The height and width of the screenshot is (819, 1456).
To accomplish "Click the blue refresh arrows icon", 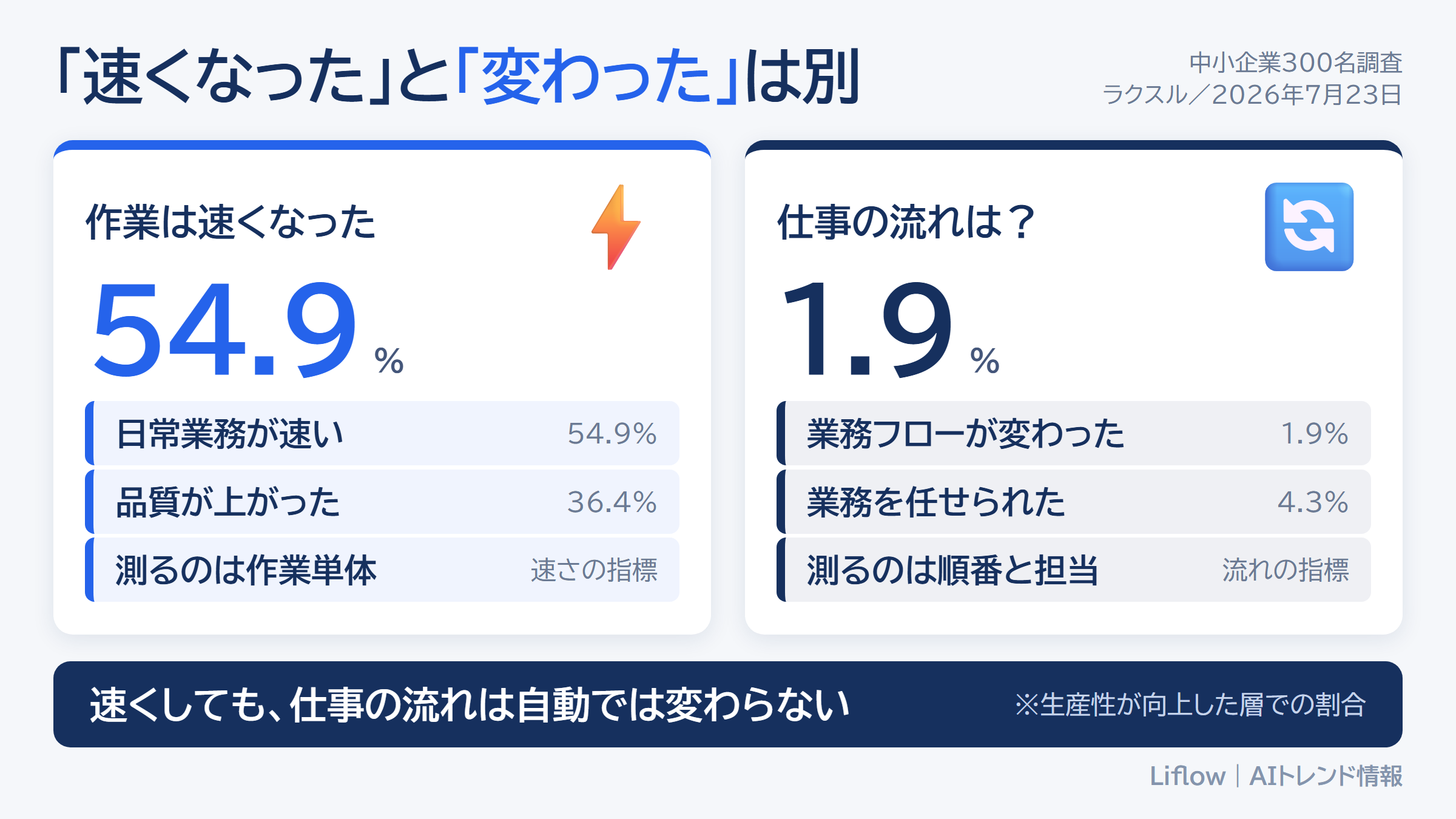I will pyautogui.click(x=1309, y=227).
